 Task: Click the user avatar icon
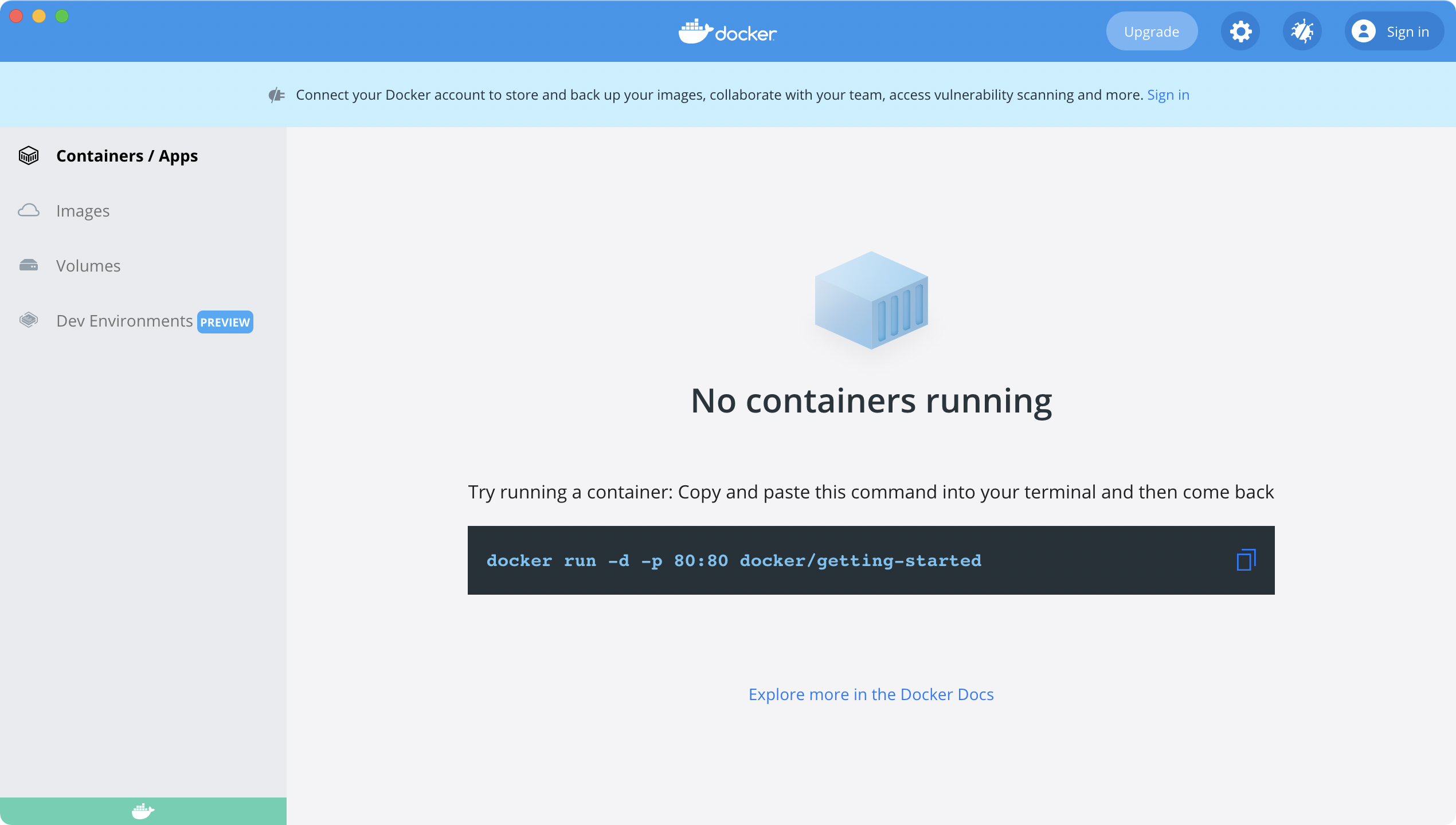point(1363,32)
